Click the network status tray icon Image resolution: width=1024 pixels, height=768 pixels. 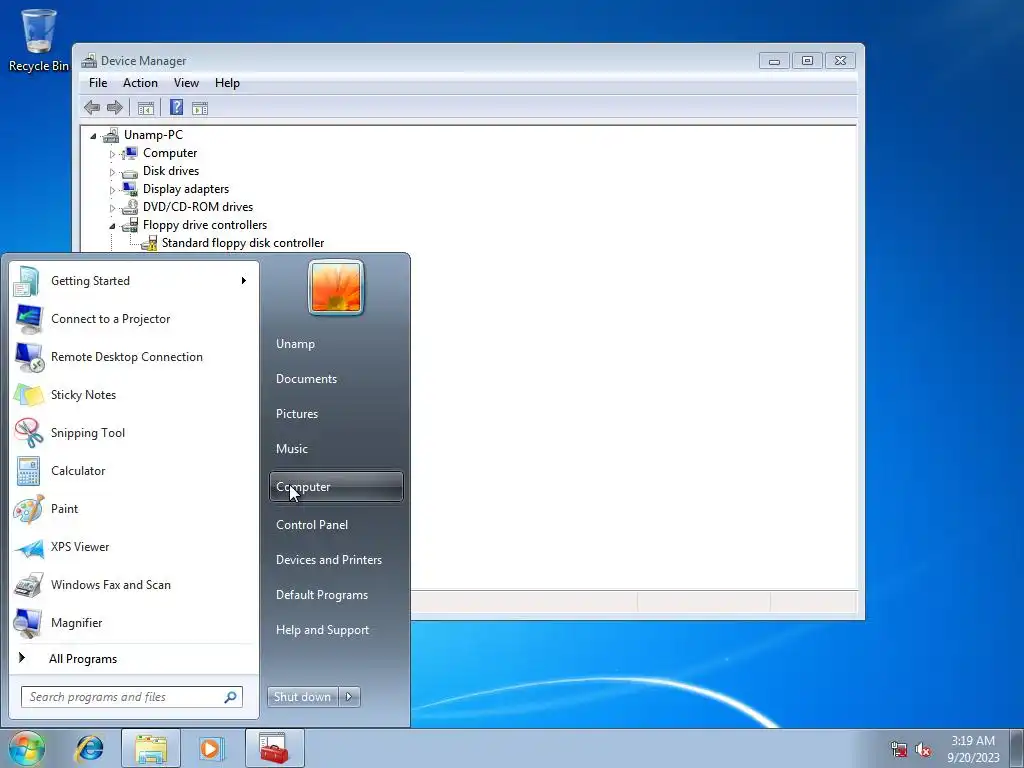[x=899, y=750]
